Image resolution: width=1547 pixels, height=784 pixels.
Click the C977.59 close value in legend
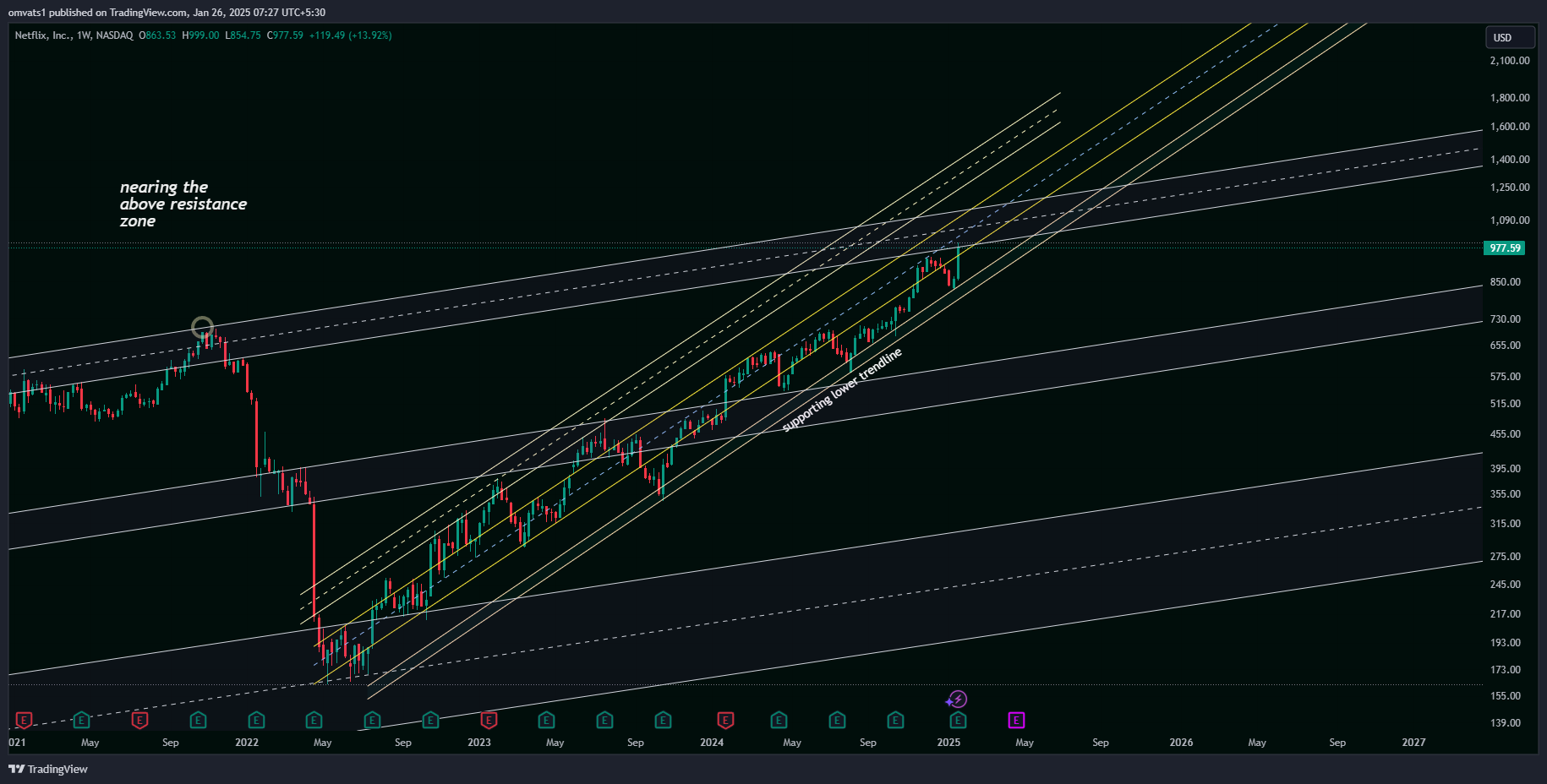(x=285, y=35)
